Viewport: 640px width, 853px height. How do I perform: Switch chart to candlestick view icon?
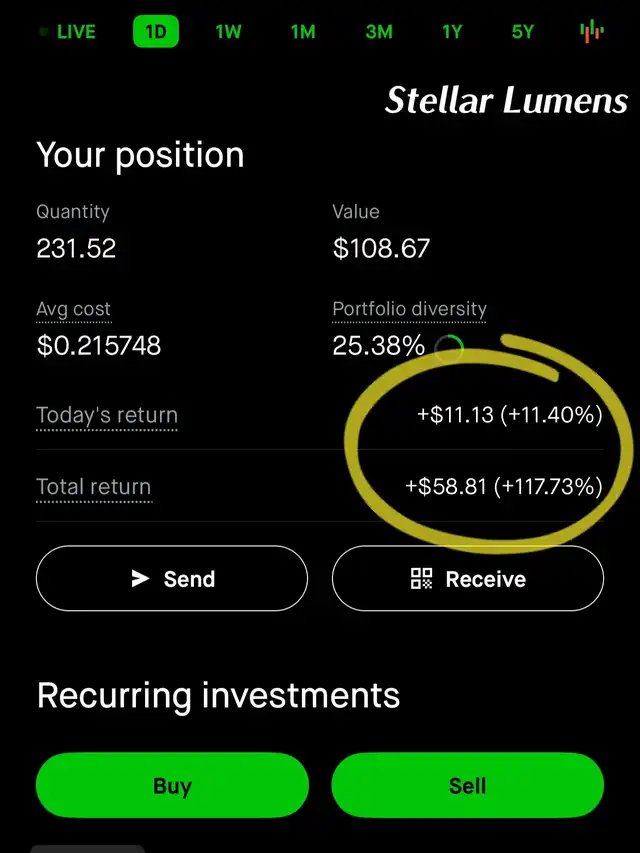(x=592, y=32)
